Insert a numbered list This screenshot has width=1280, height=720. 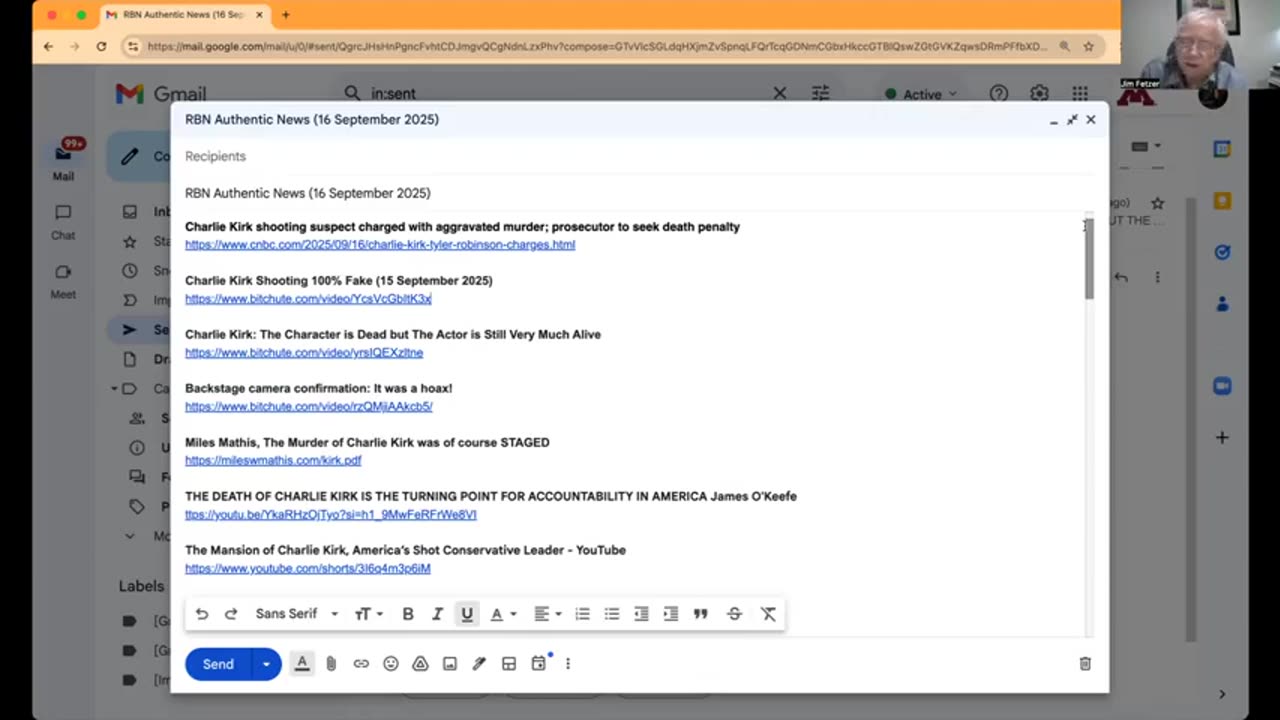click(582, 614)
